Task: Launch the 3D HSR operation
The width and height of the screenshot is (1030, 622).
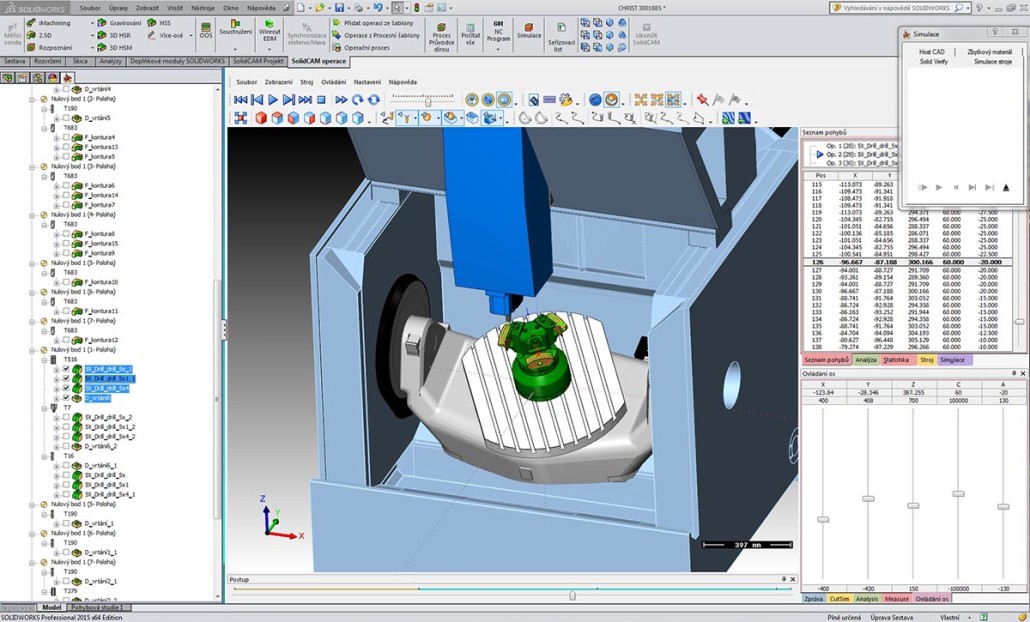Action: click(114, 35)
